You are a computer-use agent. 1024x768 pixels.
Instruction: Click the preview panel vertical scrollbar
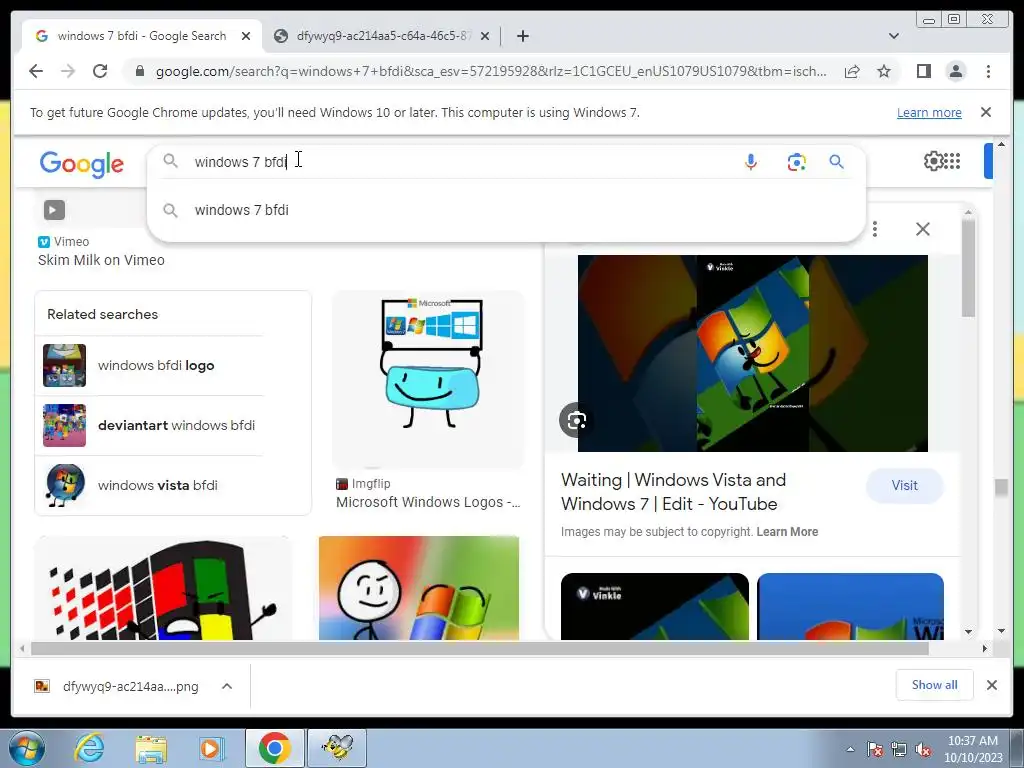tap(968, 268)
